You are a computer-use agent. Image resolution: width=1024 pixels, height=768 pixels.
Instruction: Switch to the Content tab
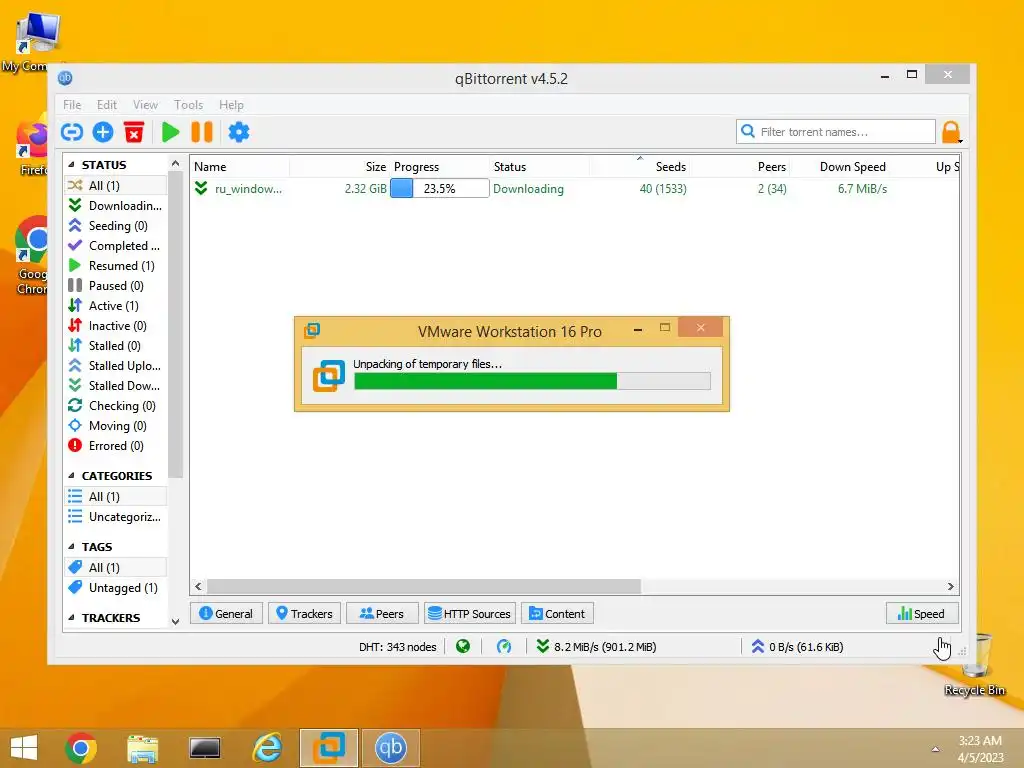(x=557, y=613)
